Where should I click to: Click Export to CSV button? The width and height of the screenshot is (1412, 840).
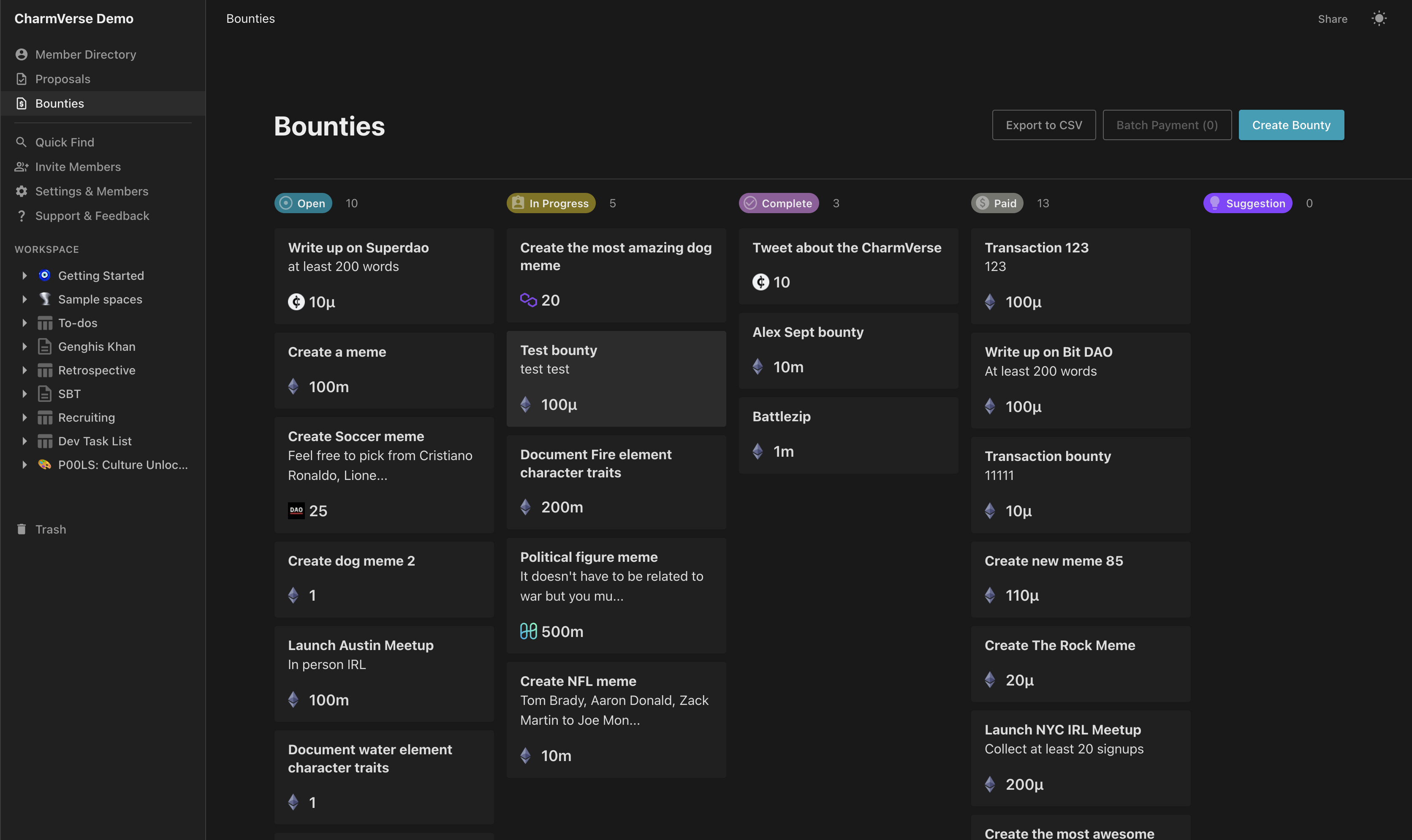pos(1043,125)
